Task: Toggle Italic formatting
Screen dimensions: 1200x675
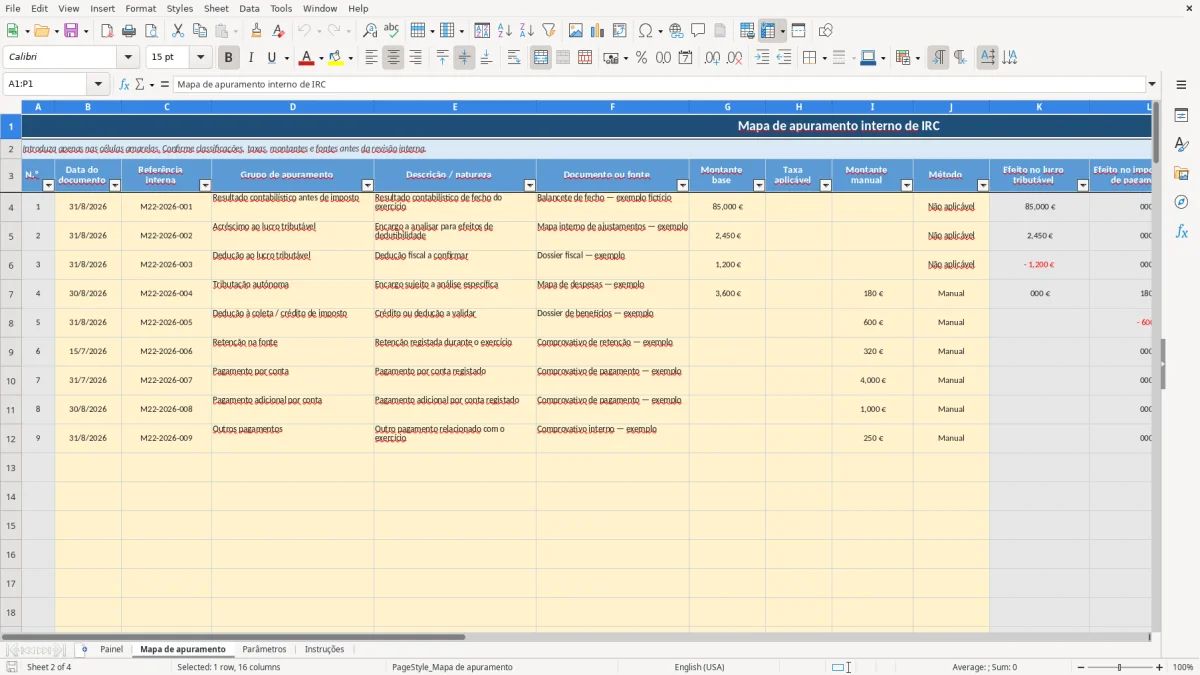Action: pos(251,58)
